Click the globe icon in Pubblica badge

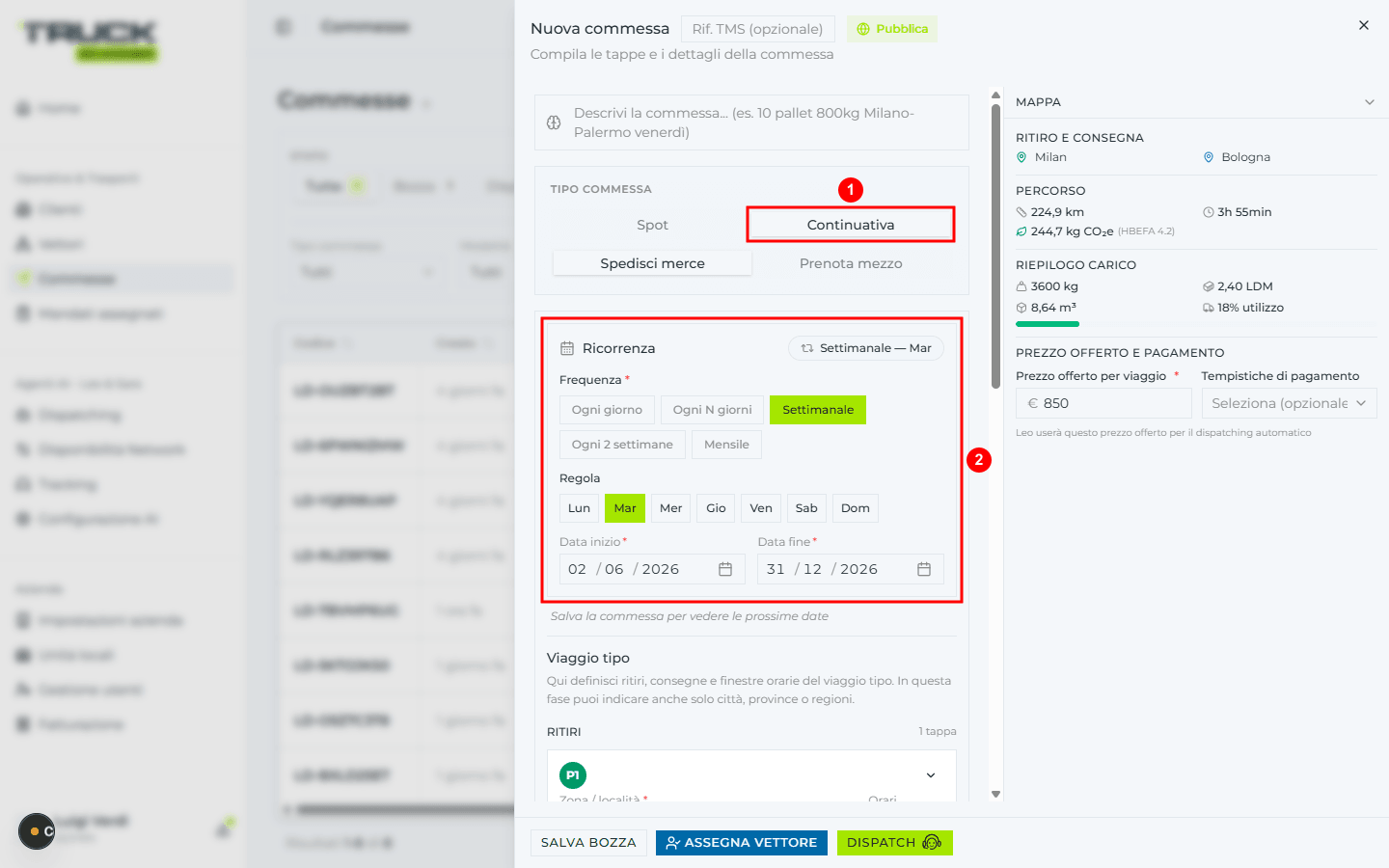point(863,29)
